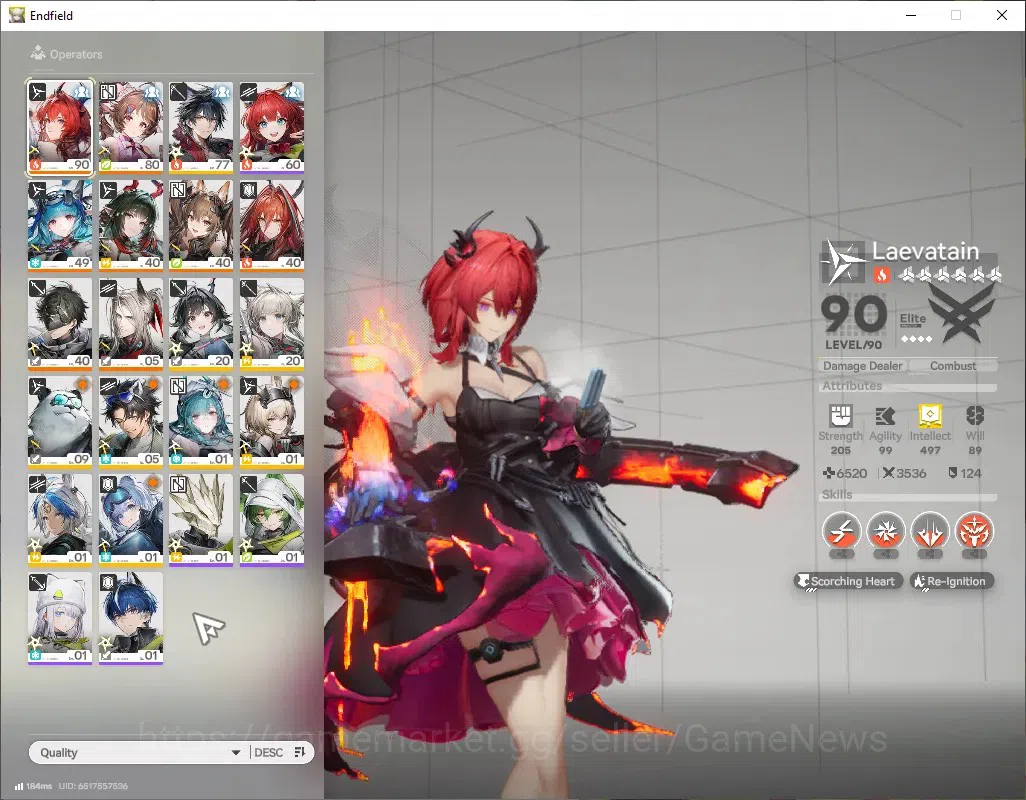The image size is (1026, 800).
Task: Open the third skill icon
Action: click(x=930, y=531)
